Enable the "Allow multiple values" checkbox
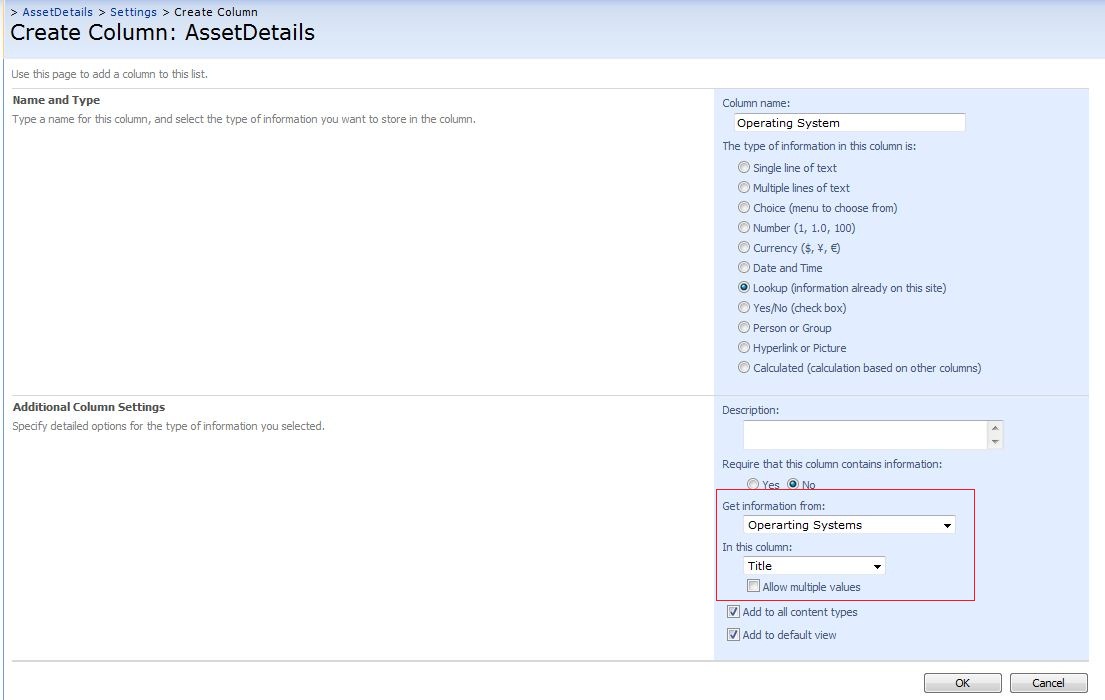Viewport: 1105px width, 700px height. click(753, 586)
